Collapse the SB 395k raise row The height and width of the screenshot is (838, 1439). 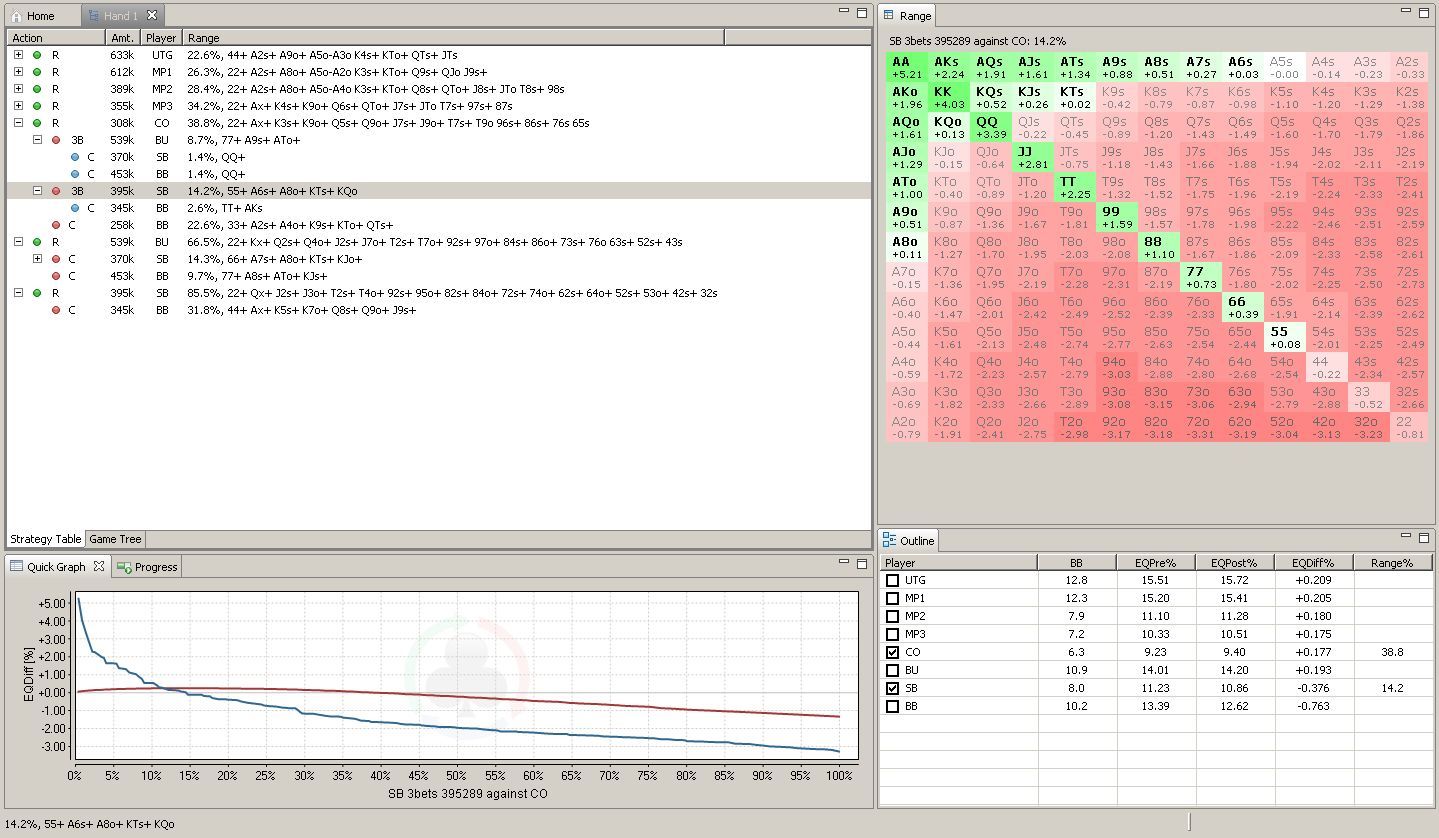click(18, 293)
